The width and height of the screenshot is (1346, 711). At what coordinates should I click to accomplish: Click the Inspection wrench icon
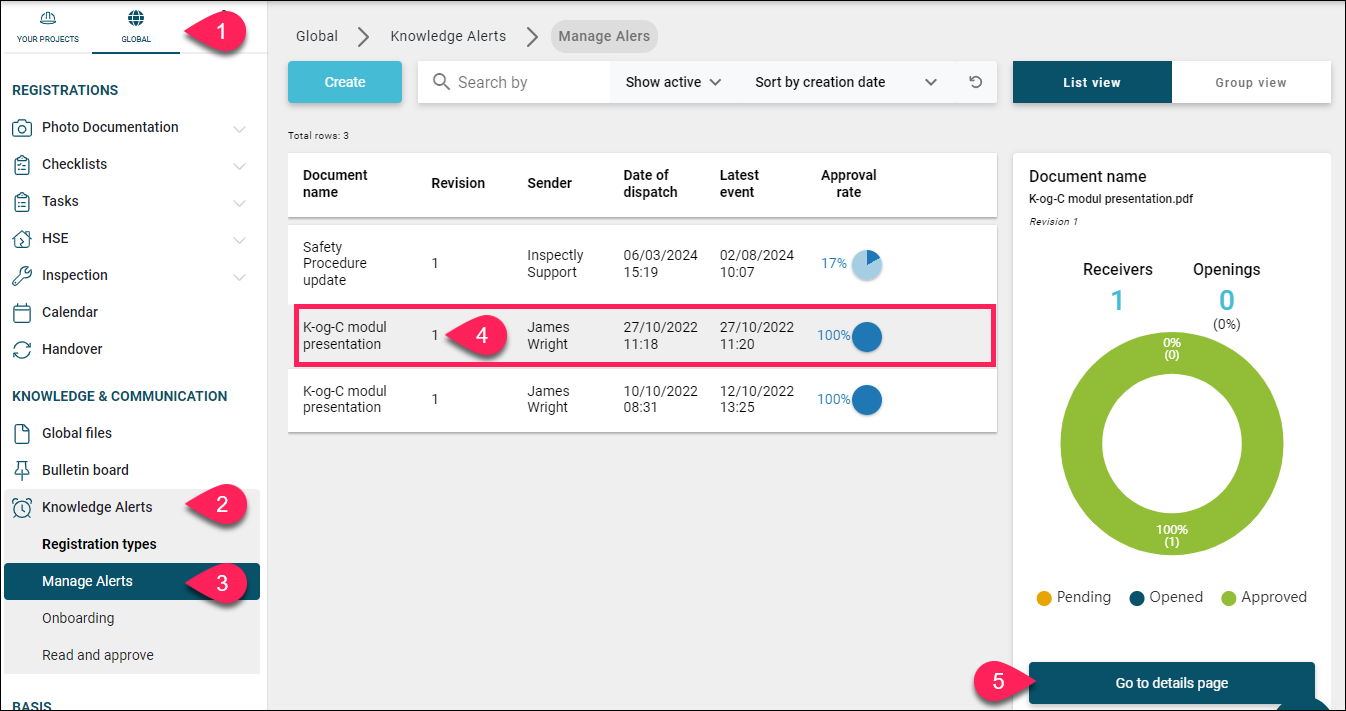click(22, 276)
